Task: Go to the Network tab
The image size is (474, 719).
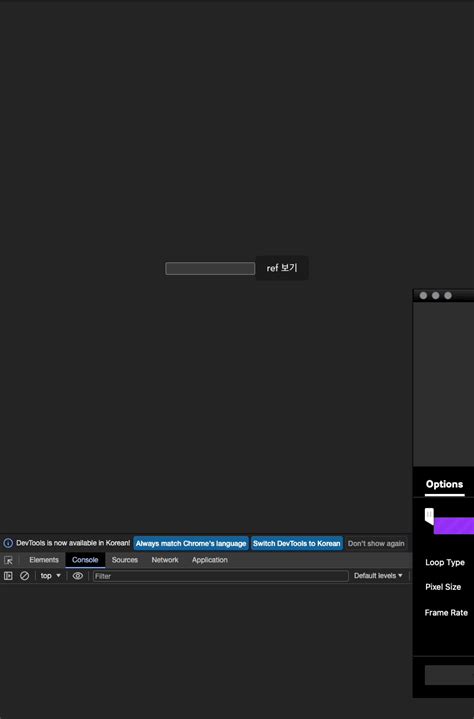Action: (165, 560)
